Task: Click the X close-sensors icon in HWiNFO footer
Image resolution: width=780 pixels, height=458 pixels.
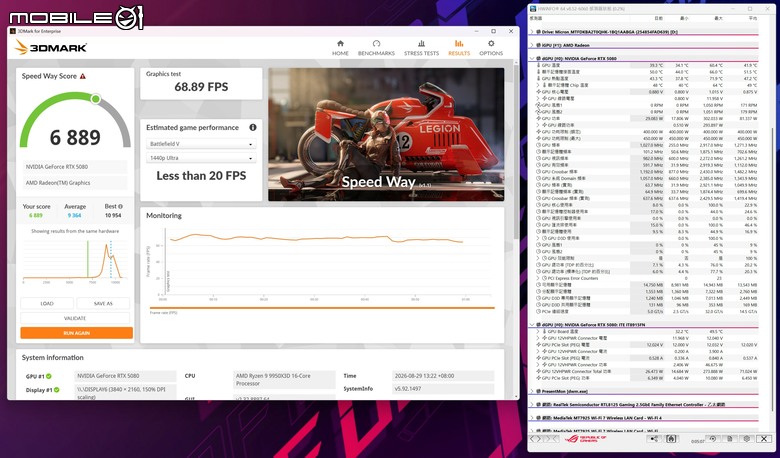Action: (x=764, y=439)
